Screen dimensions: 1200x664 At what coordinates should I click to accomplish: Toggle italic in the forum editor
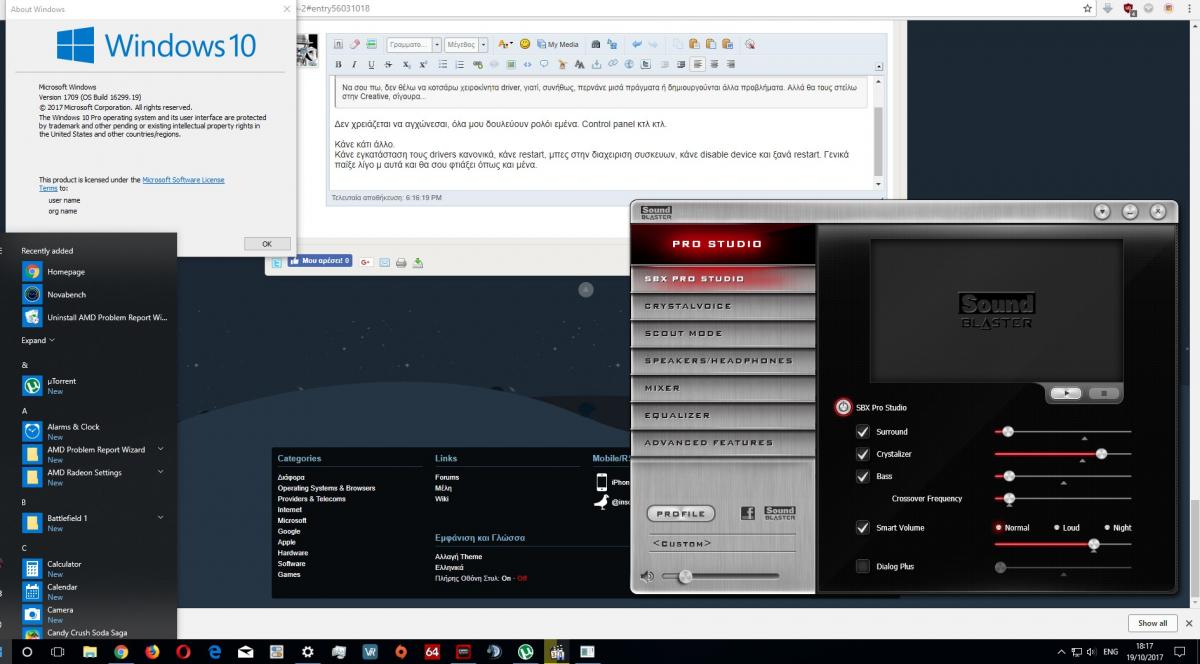coord(355,64)
